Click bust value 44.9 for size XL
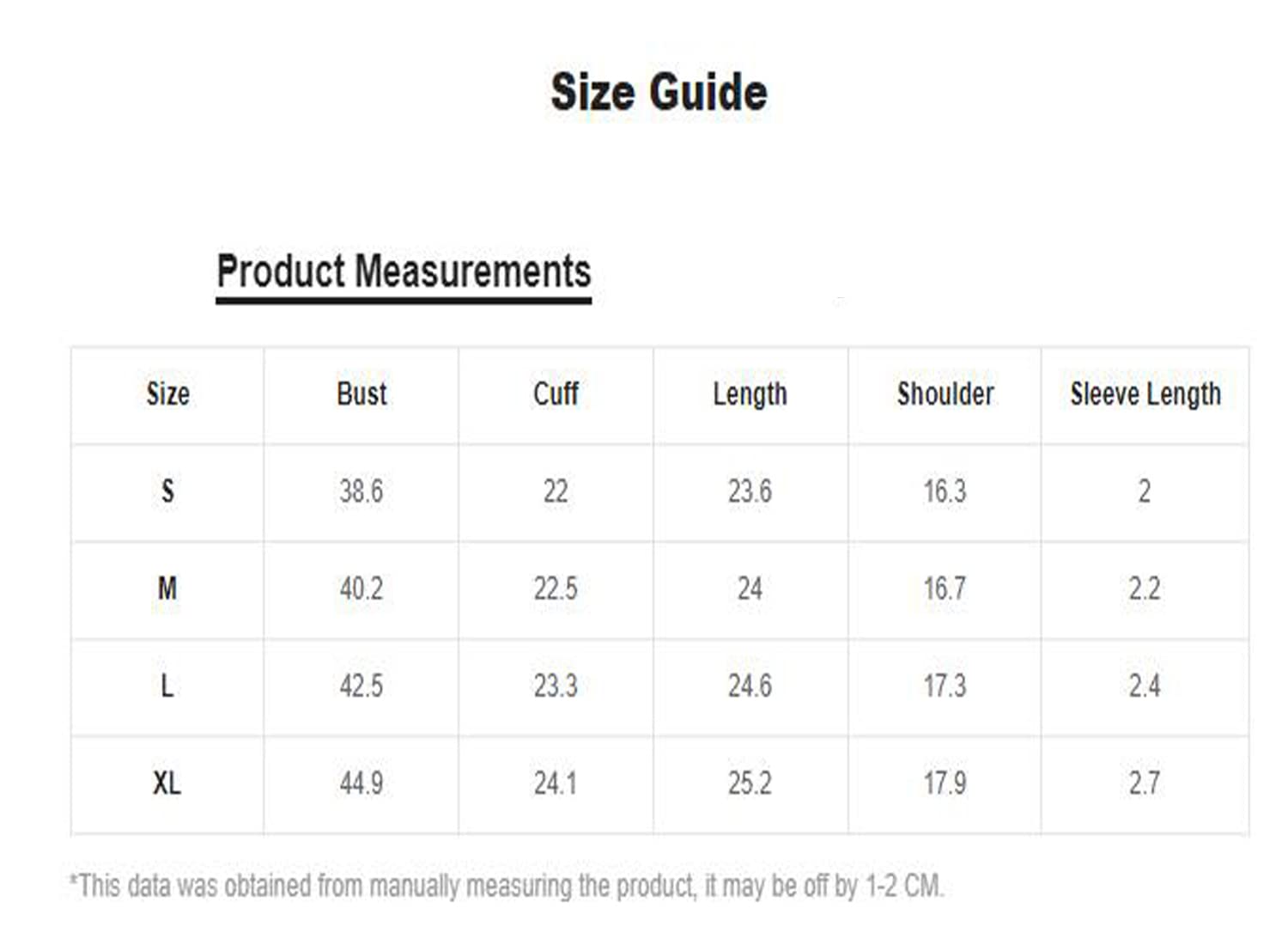 point(361,783)
